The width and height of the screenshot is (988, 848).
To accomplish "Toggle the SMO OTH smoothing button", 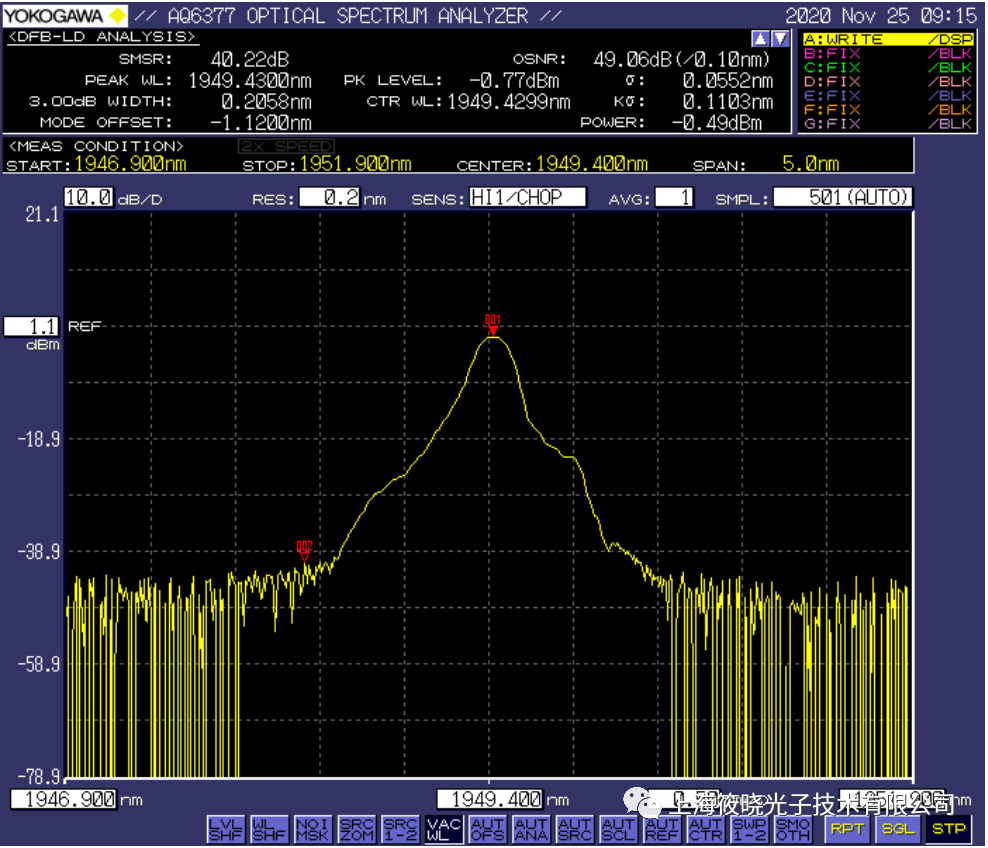I will (793, 829).
